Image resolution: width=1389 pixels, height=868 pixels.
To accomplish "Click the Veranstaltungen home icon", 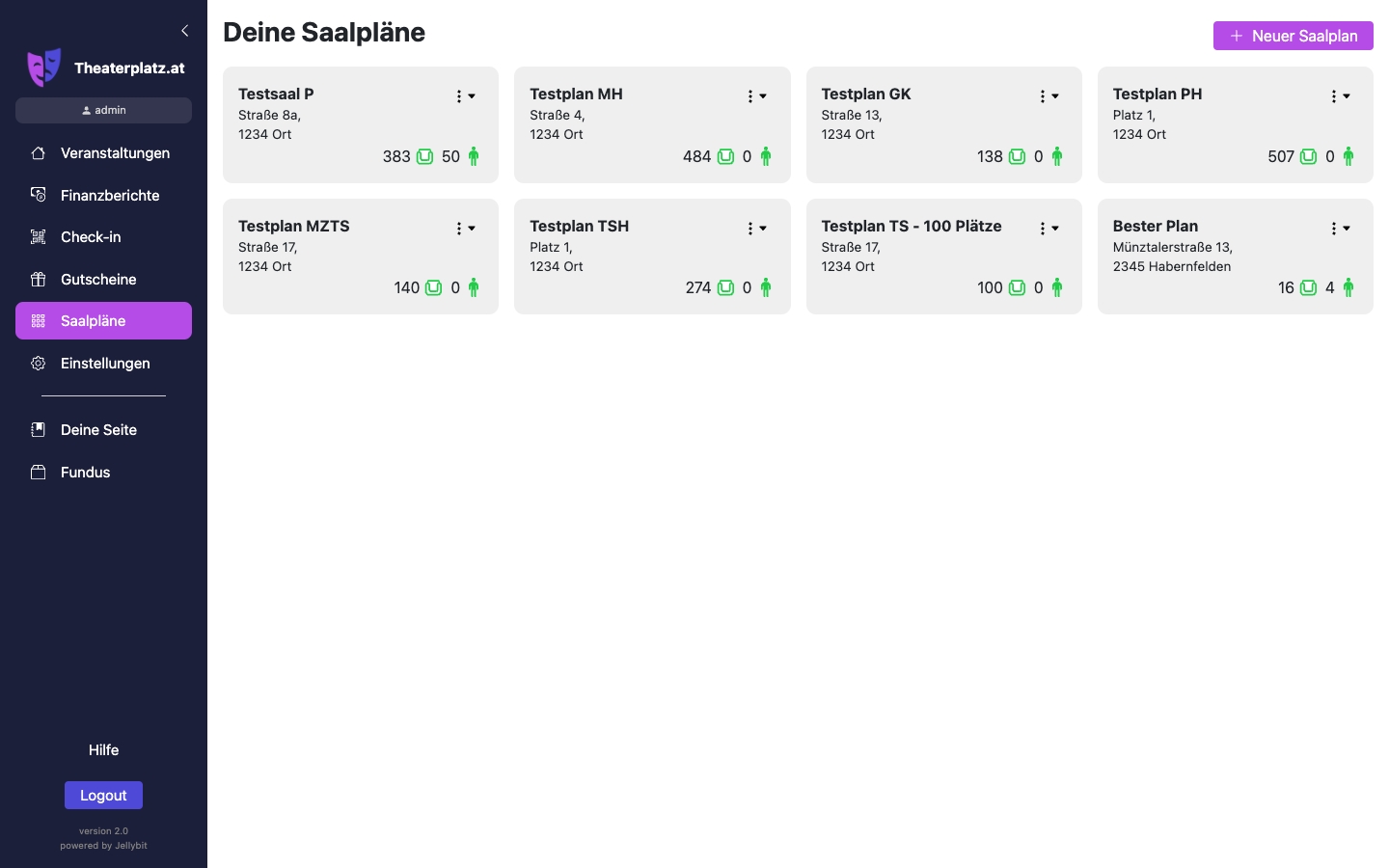I will tap(39, 153).
